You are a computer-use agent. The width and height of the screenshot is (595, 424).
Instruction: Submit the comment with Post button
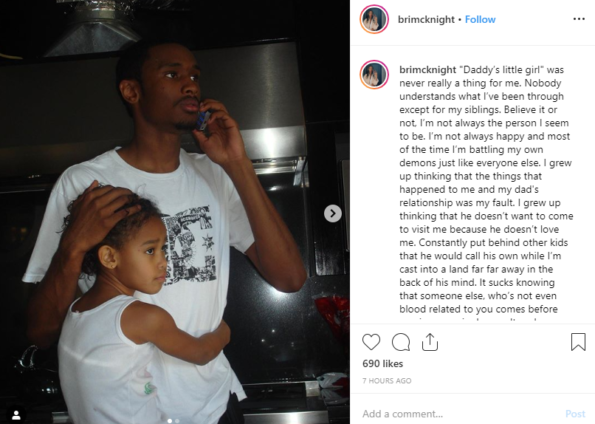575,413
